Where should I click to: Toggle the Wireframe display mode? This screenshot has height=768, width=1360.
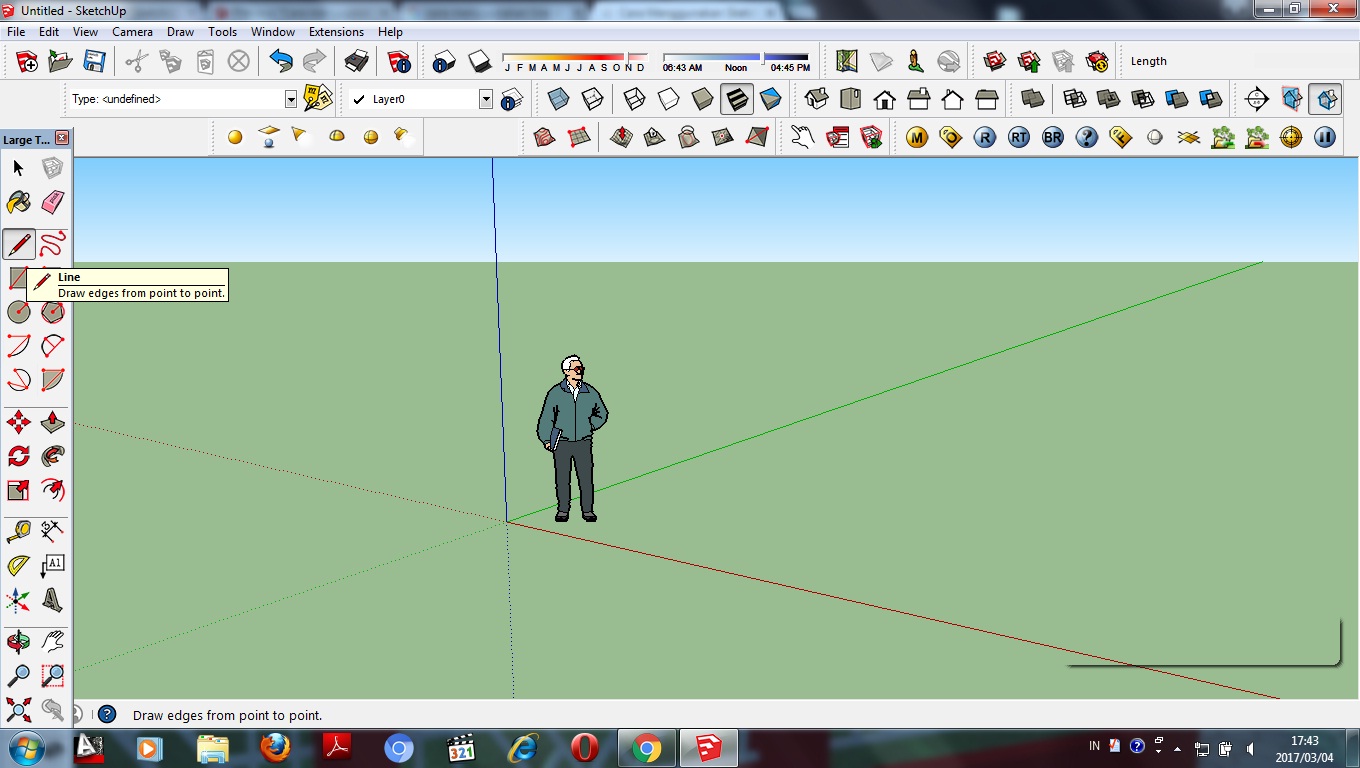[634, 98]
